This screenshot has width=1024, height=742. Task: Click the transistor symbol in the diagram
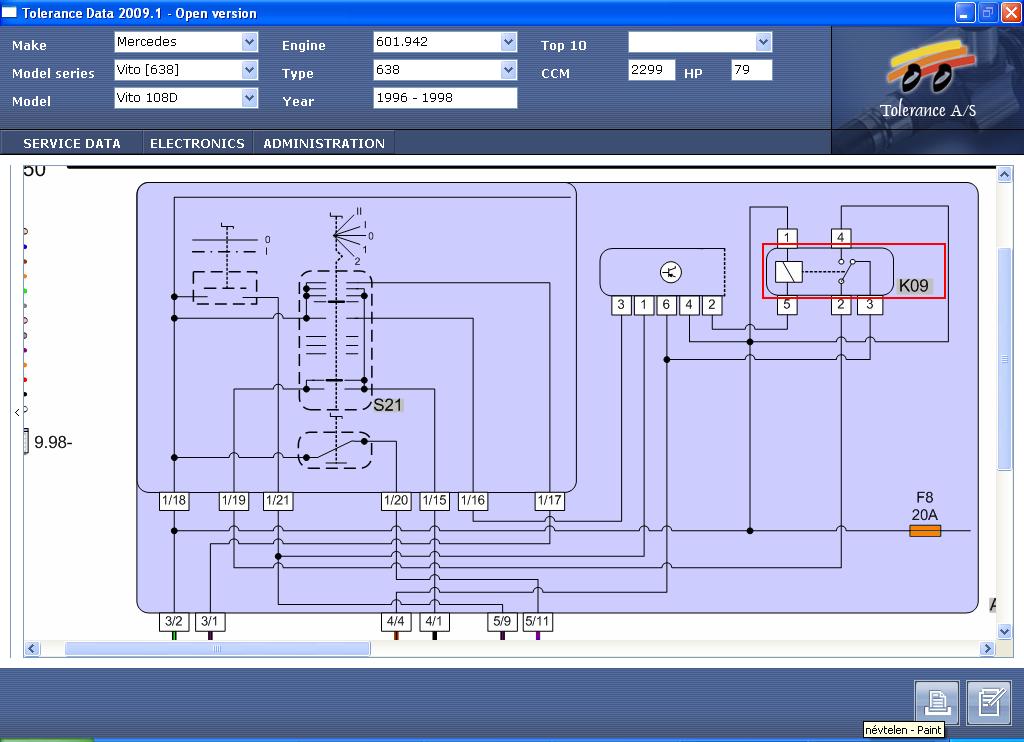point(671,272)
